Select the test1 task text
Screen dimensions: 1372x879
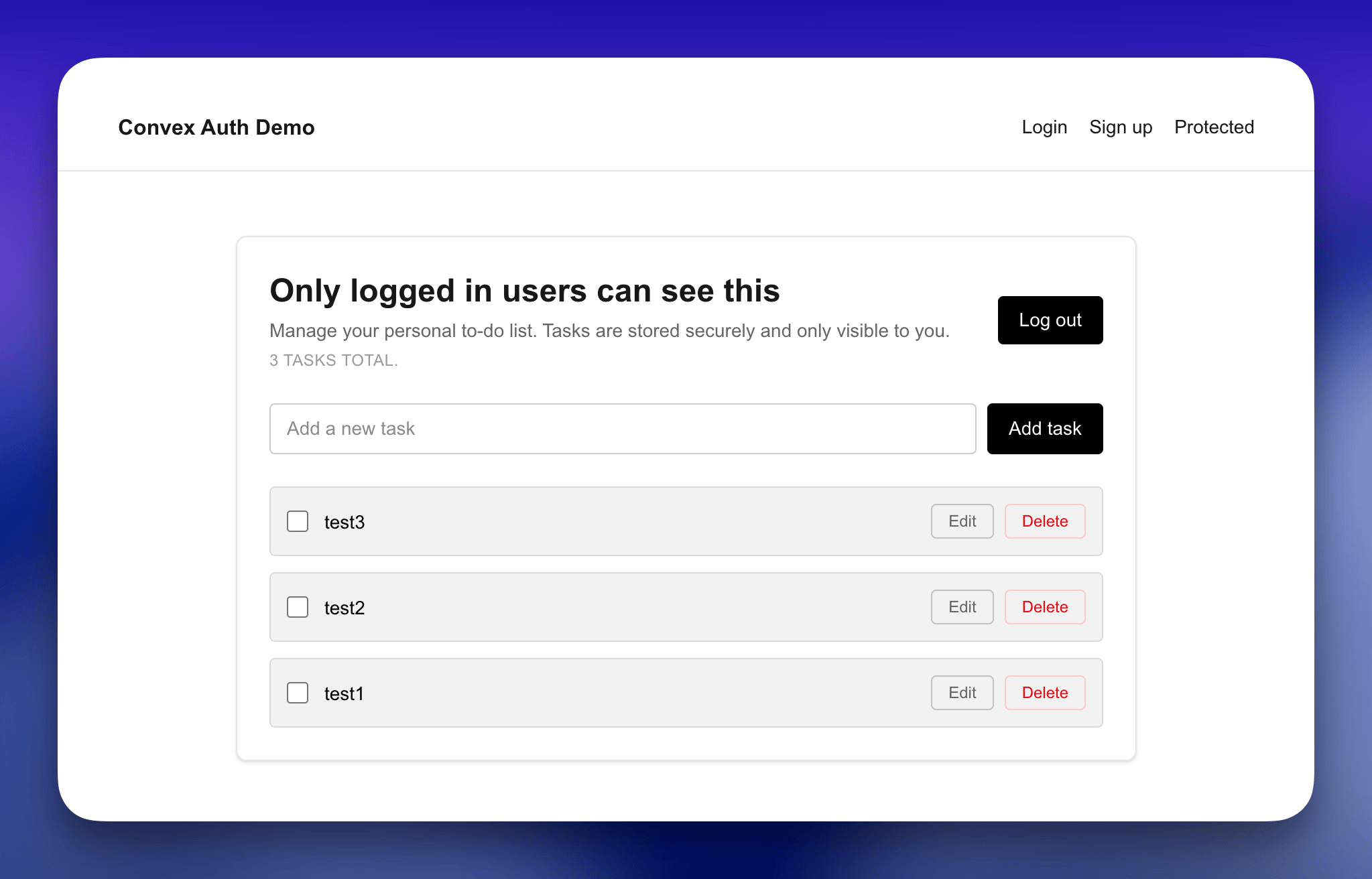(344, 694)
